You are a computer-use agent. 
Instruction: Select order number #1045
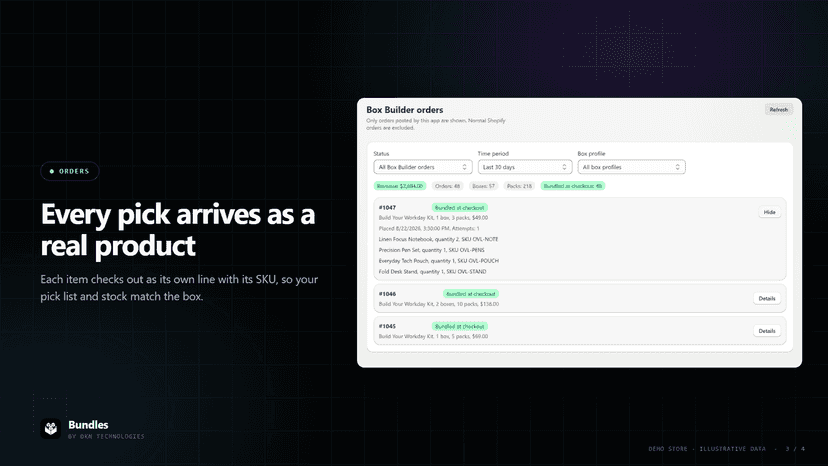(x=387, y=326)
